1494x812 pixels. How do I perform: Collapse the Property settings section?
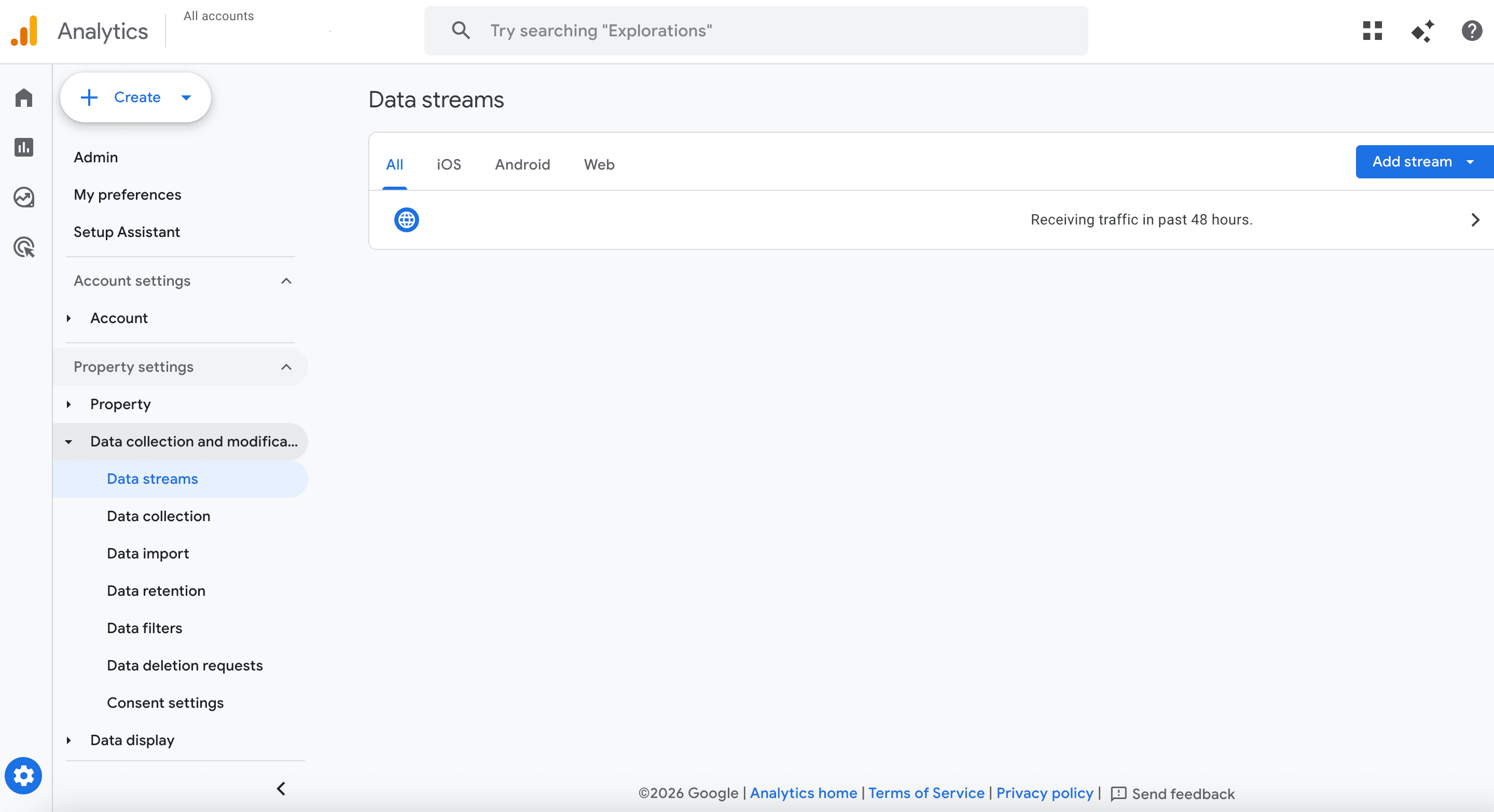(x=286, y=367)
